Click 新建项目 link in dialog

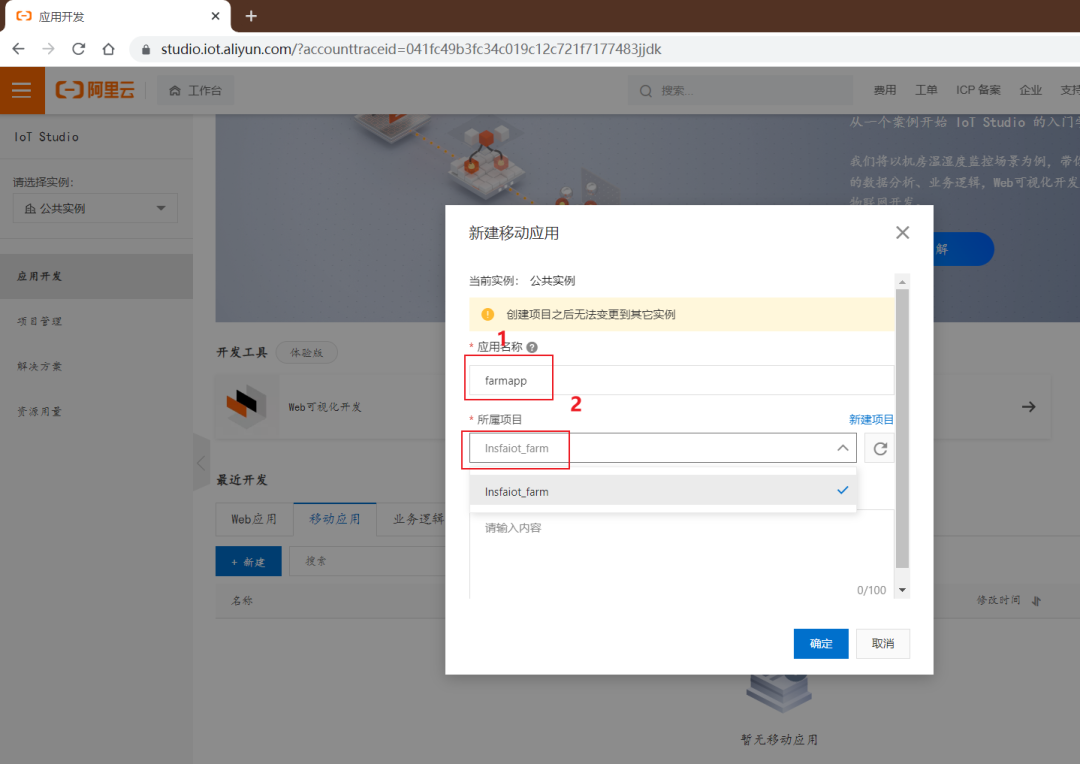tap(871, 420)
